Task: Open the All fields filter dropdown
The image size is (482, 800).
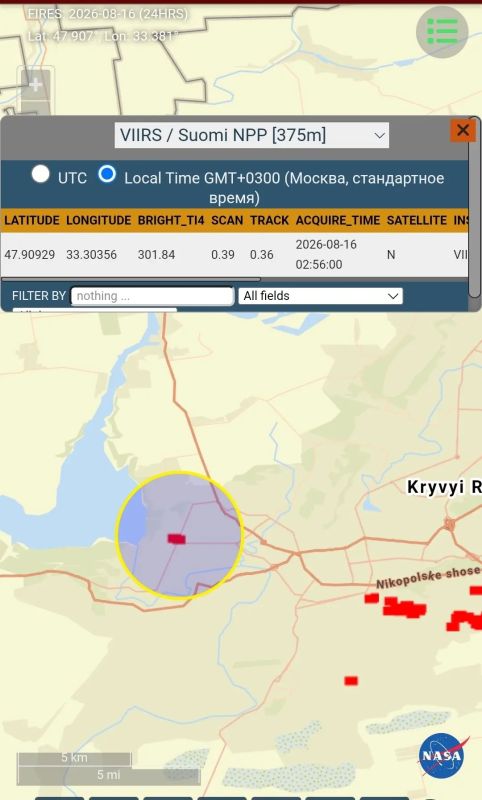Action: 320,296
